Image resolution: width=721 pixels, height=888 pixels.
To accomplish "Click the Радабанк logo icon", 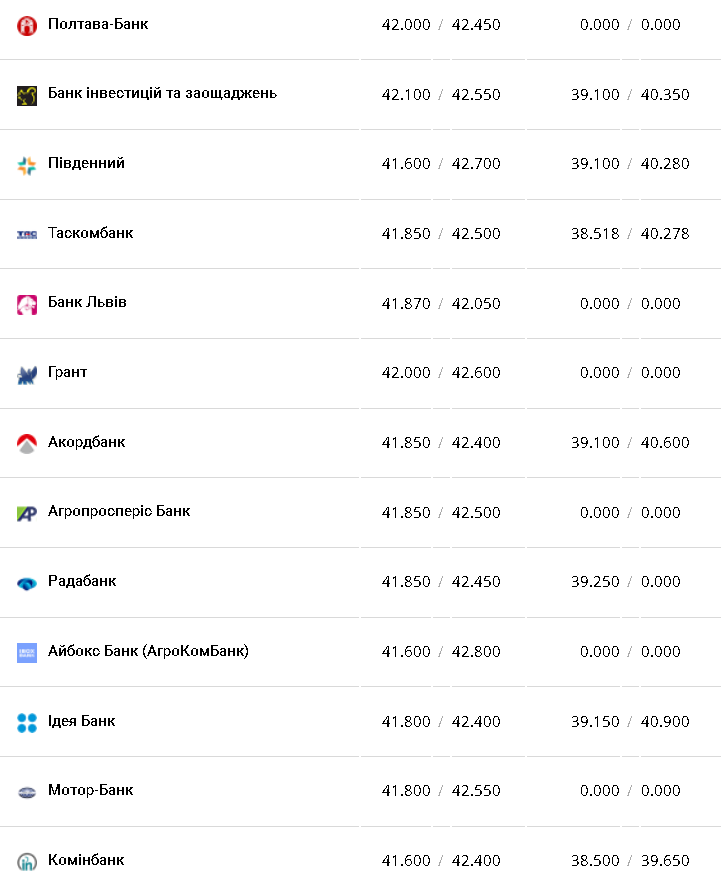I will (27, 583).
